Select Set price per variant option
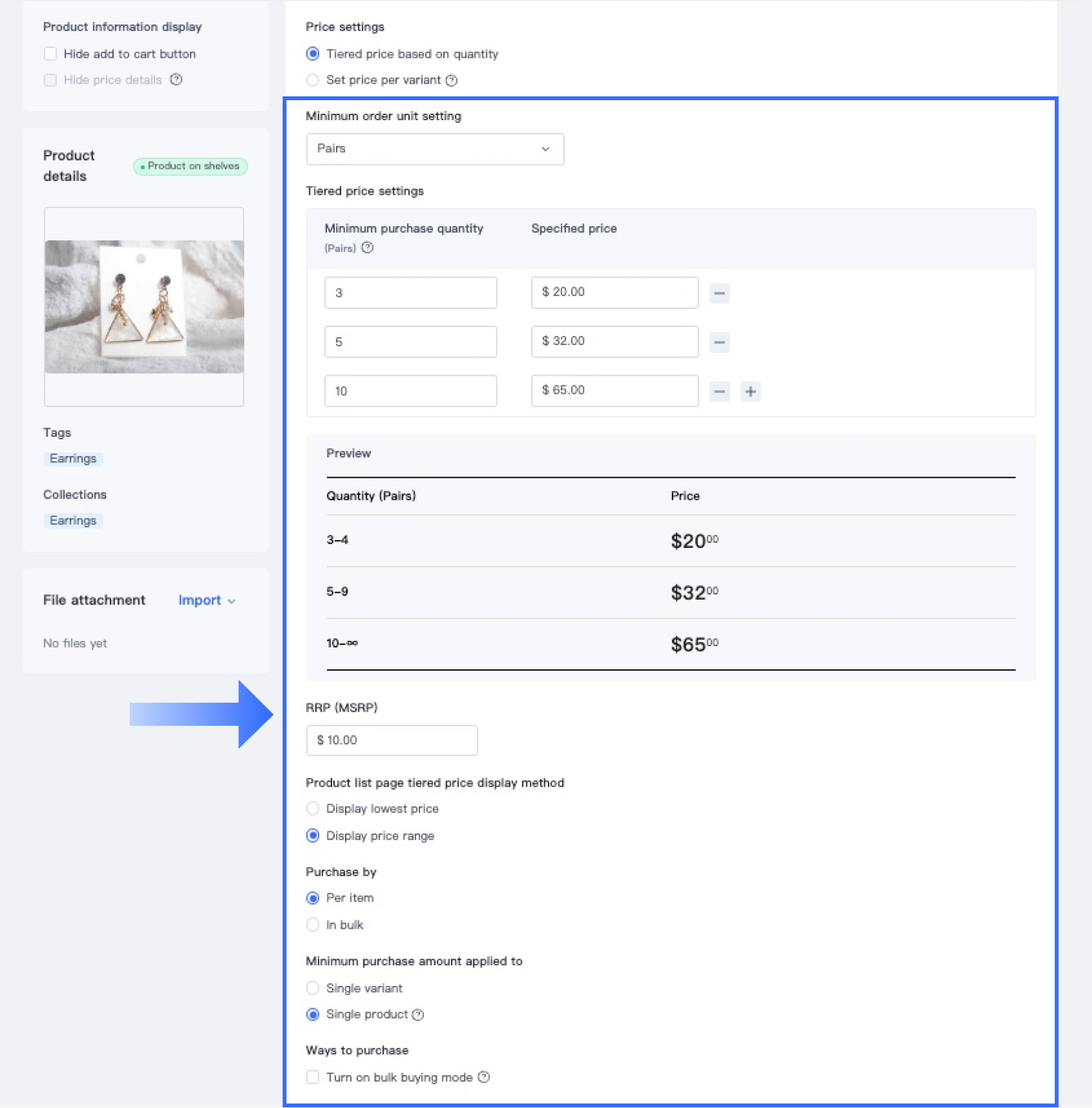Screen dimensions: 1092x1108 point(313,80)
